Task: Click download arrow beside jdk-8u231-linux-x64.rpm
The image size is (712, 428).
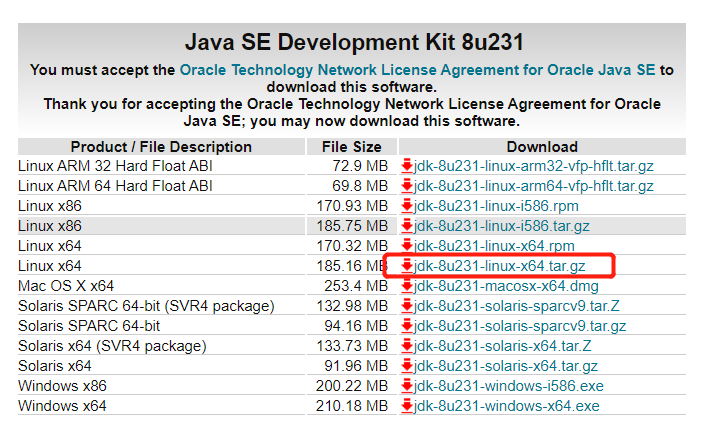Action: pos(407,246)
